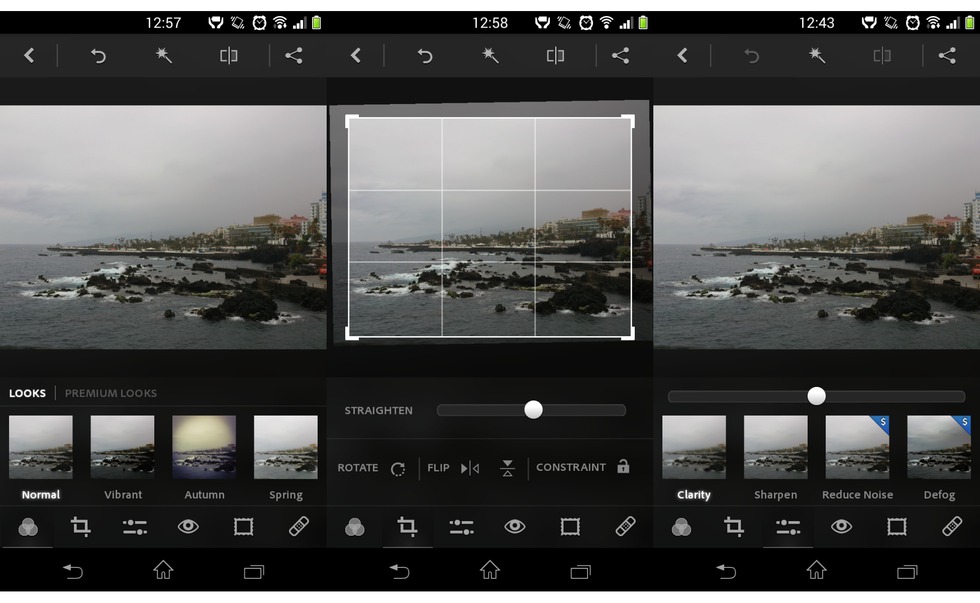Tap auto-enhance magic wand in right screen
Viewport: 980px width, 603px height.
pyautogui.click(x=817, y=56)
